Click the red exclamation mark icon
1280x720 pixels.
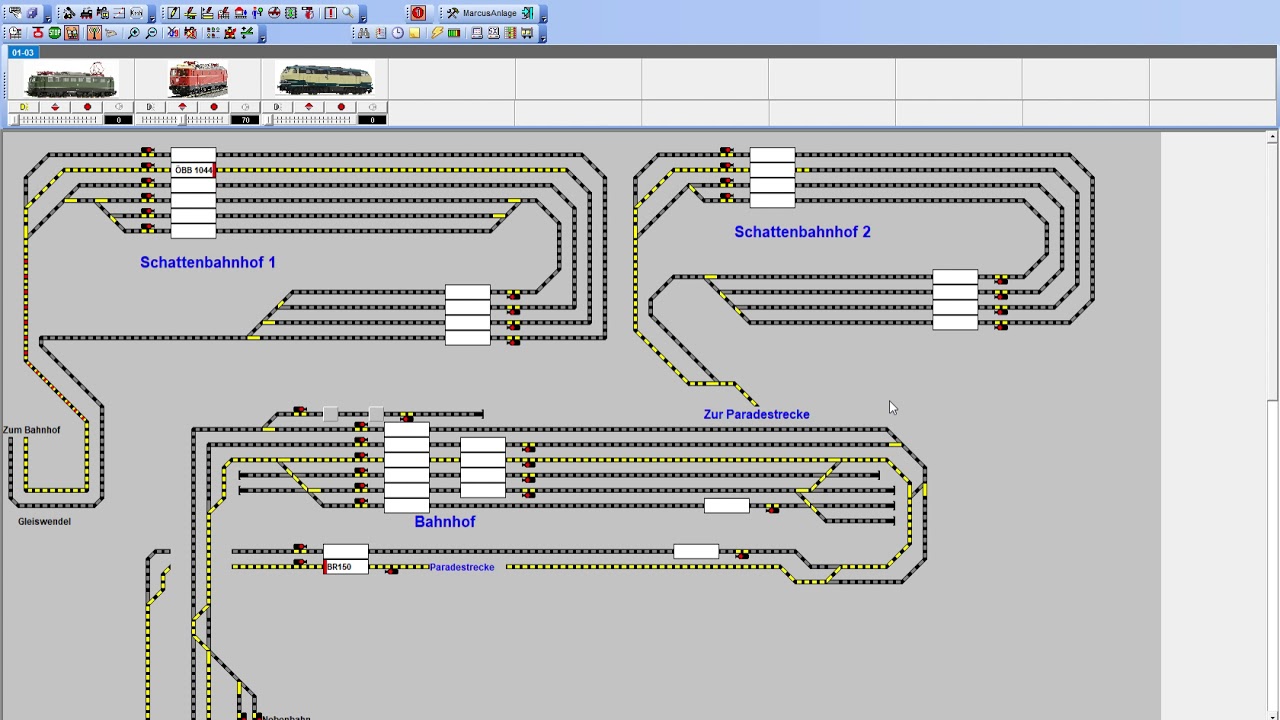[x=330, y=13]
